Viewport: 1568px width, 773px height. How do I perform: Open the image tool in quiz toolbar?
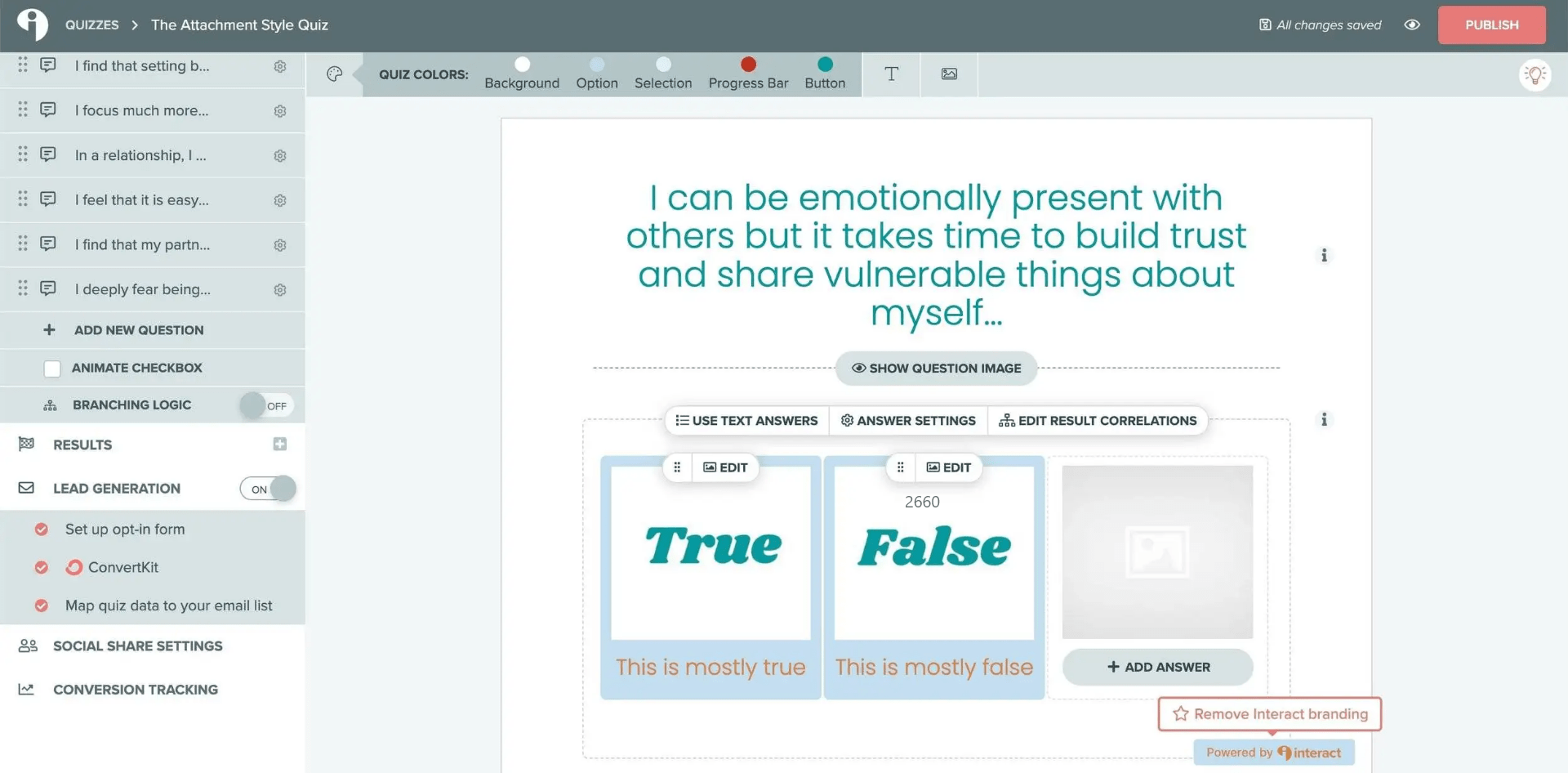[949, 74]
